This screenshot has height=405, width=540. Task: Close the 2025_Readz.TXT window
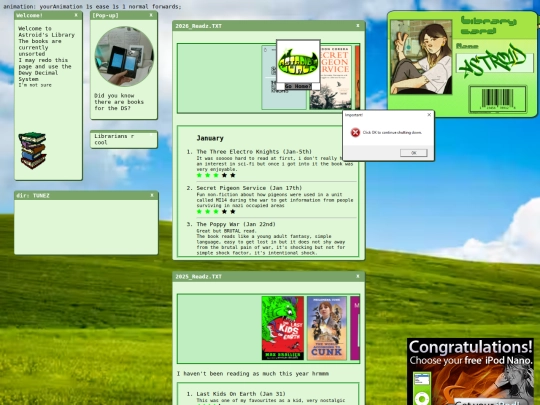pos(358,276)
